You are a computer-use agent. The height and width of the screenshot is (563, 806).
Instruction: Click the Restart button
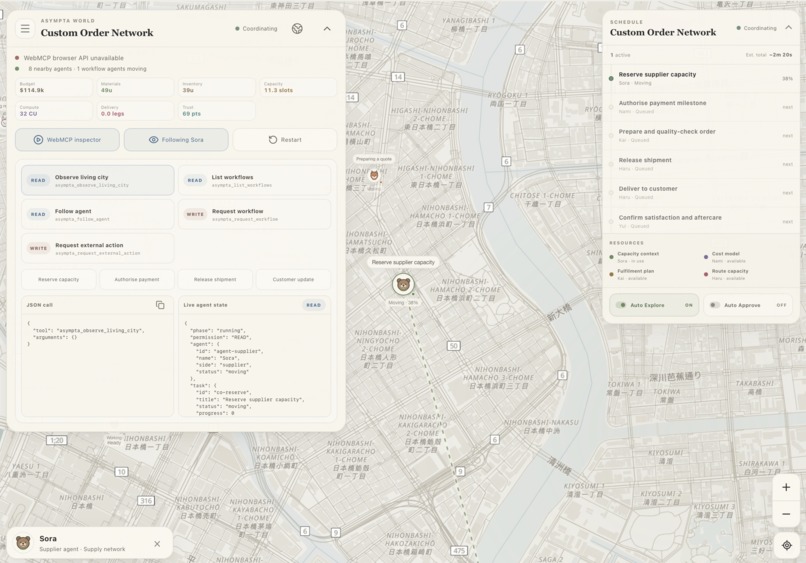(x=285, y=140)
